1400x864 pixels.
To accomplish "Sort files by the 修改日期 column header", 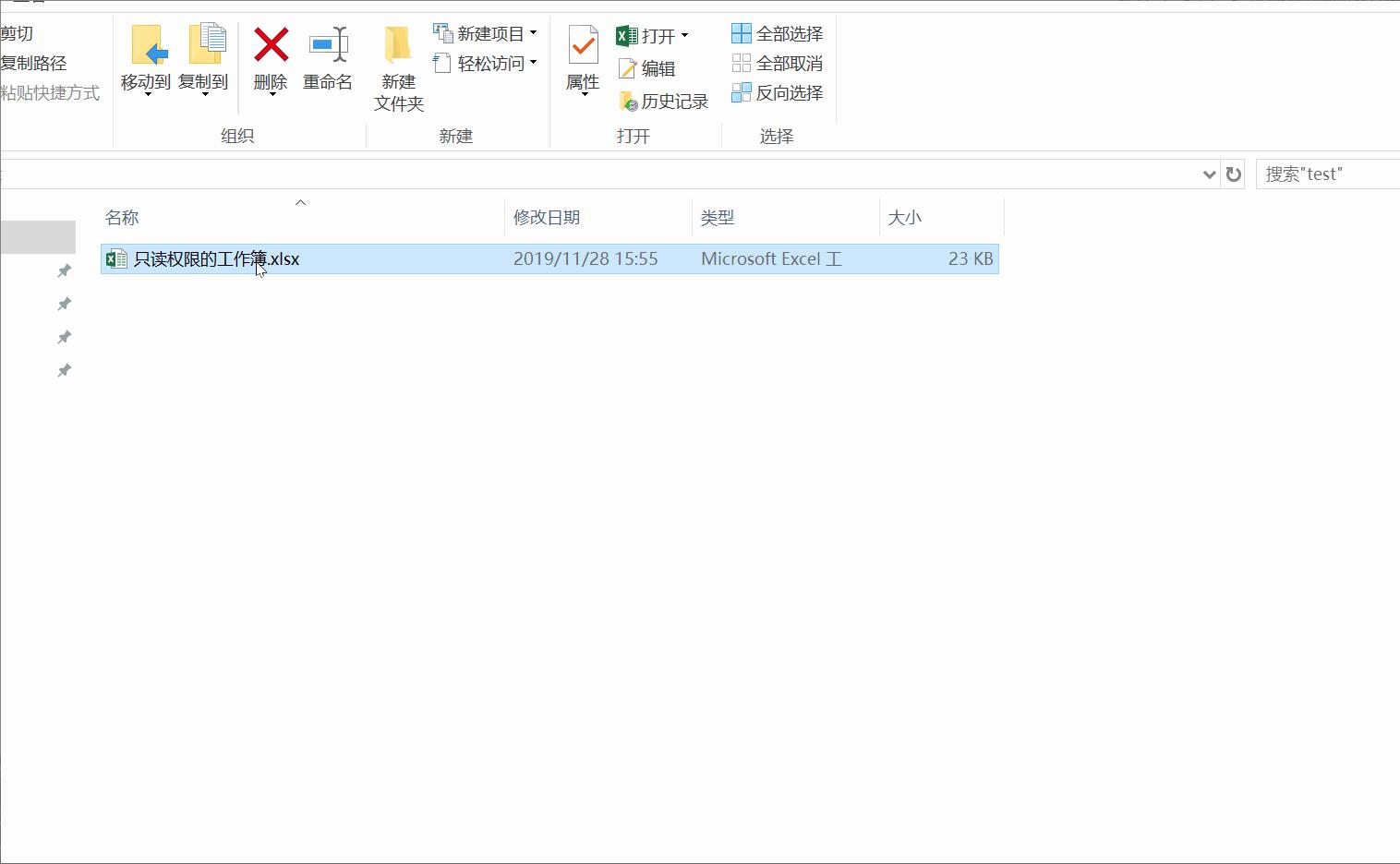I will 546,217.
